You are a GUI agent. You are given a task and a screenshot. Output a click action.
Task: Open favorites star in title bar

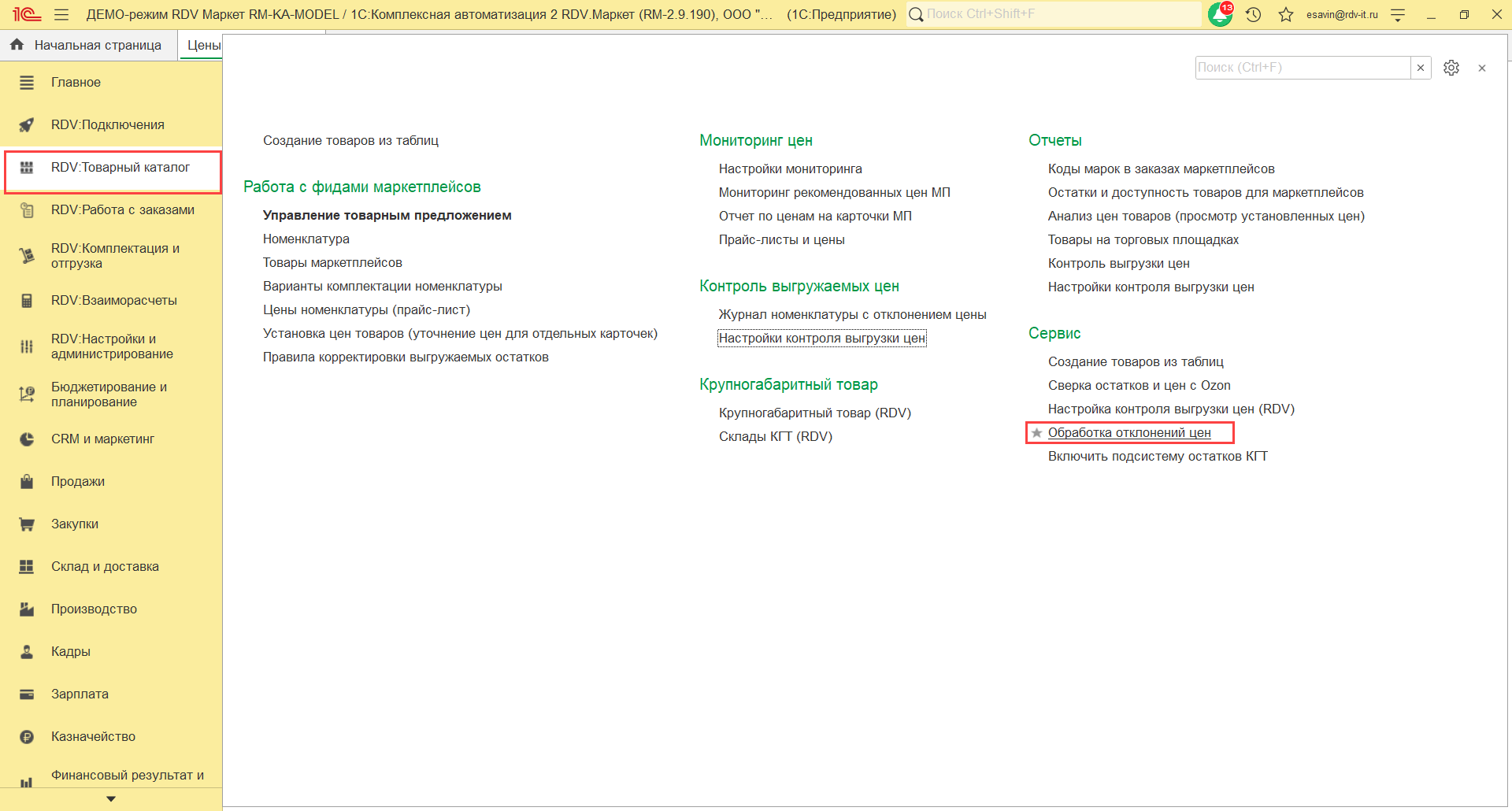tap(1286, 14)
